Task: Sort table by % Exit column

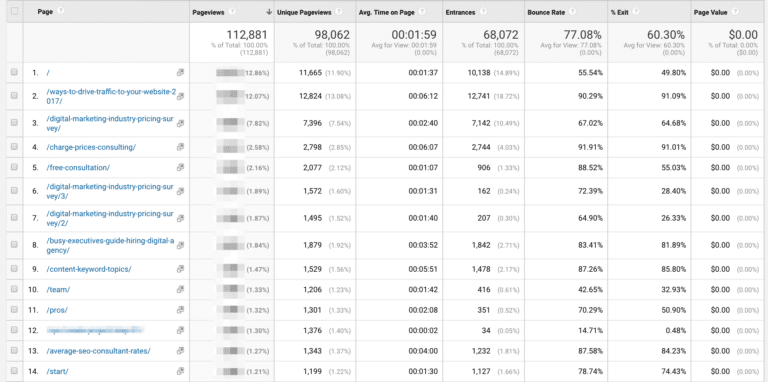Action: click(x=619, y=12)
